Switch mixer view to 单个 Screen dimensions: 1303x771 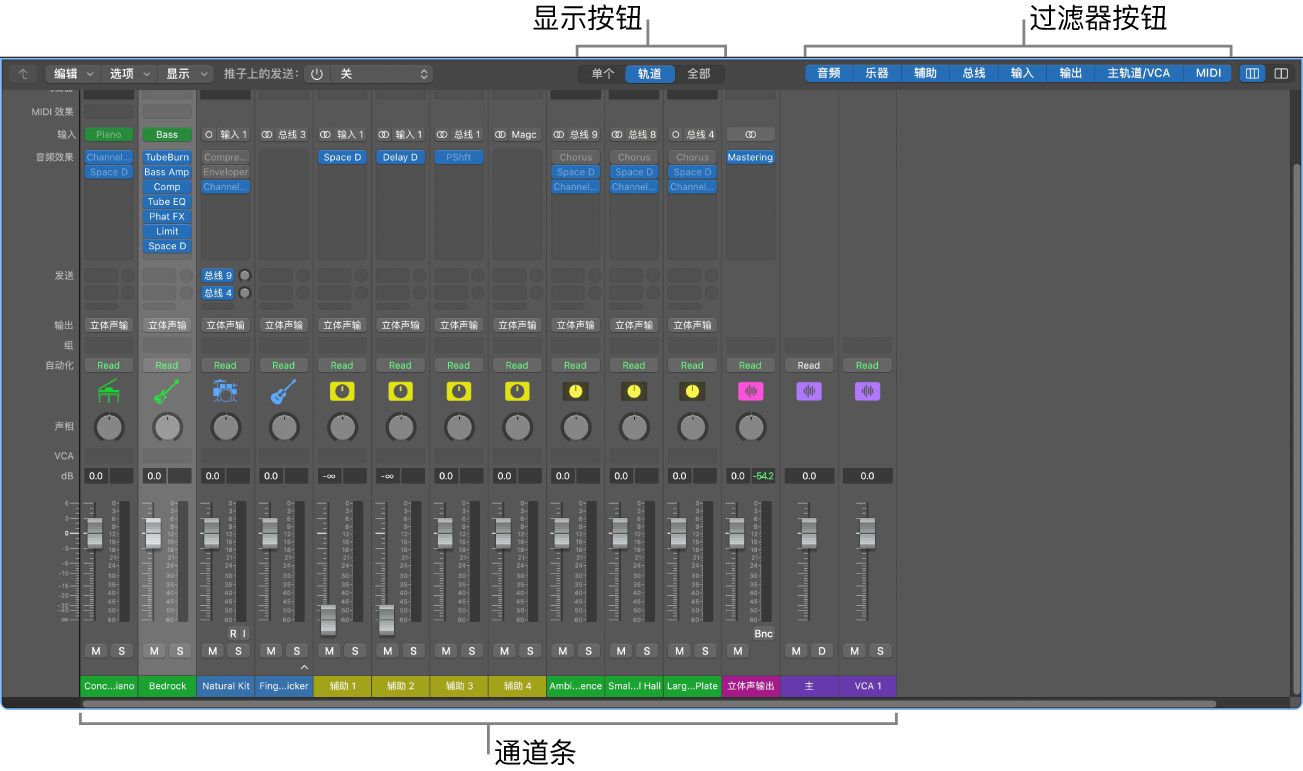(x=603, y=74)
